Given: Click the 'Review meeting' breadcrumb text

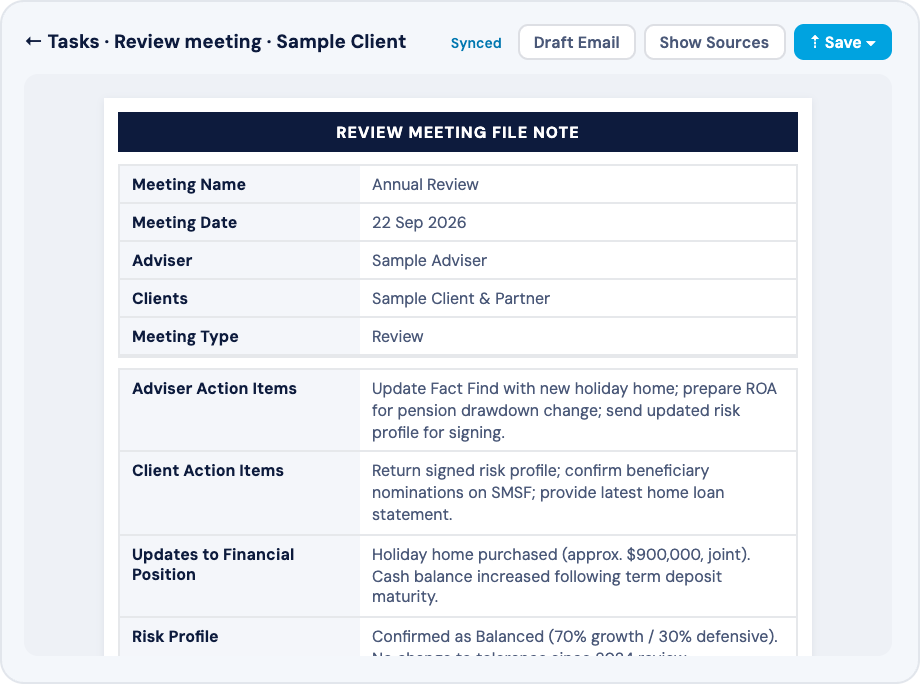Looking at the screenshot, I should [x=188, y=42].
